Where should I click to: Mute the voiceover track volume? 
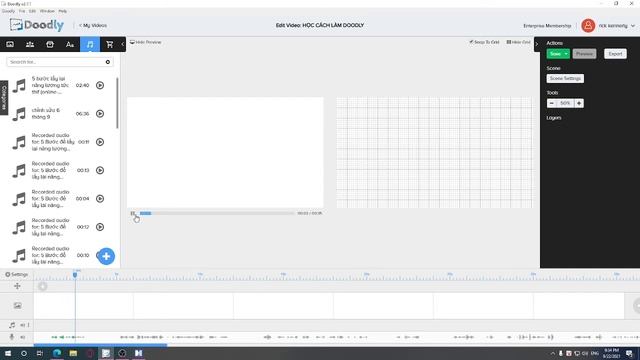pyautogui.click(x=23, y=337)
